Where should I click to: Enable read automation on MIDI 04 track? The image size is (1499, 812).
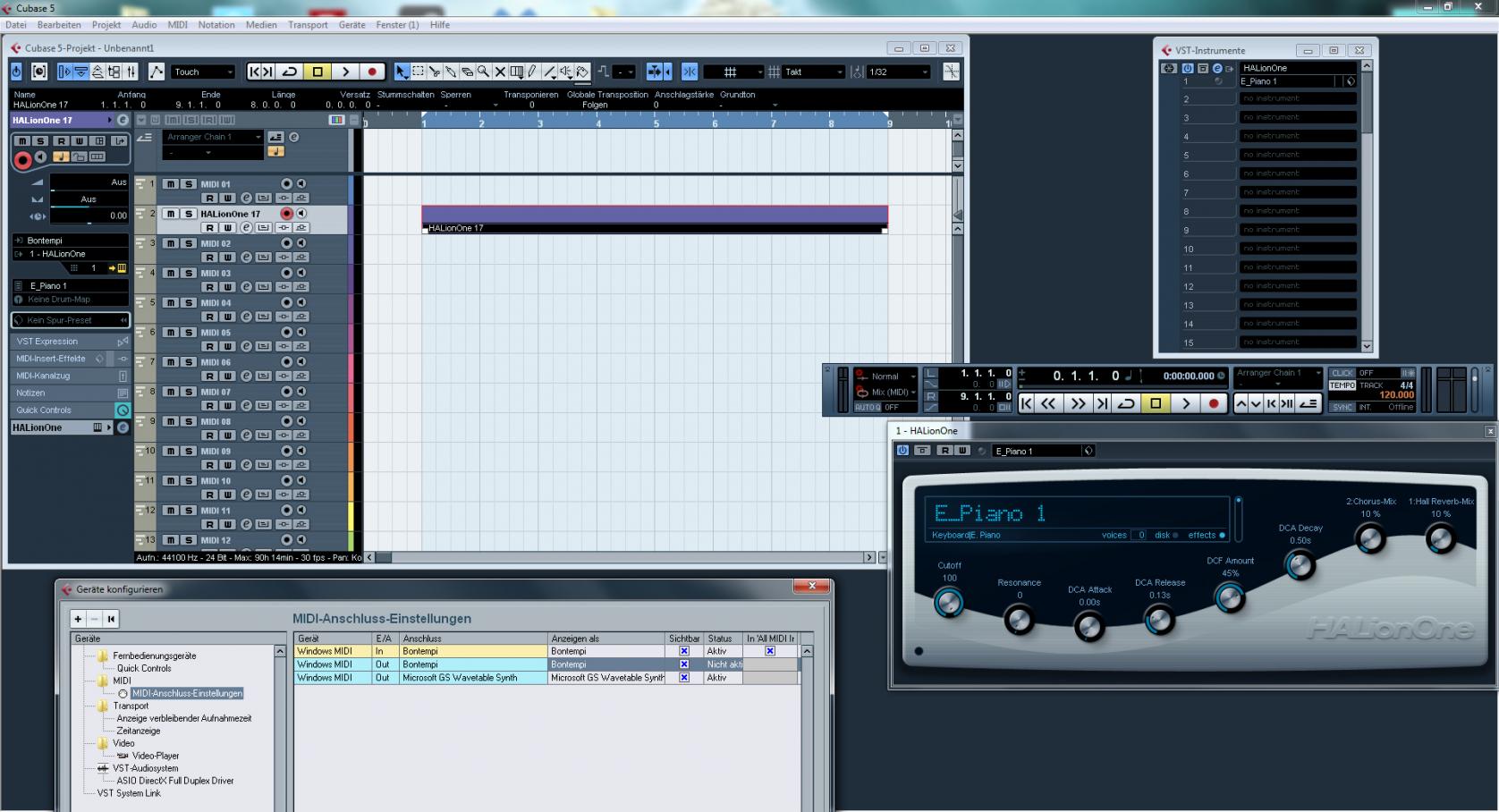pos(210,317)
